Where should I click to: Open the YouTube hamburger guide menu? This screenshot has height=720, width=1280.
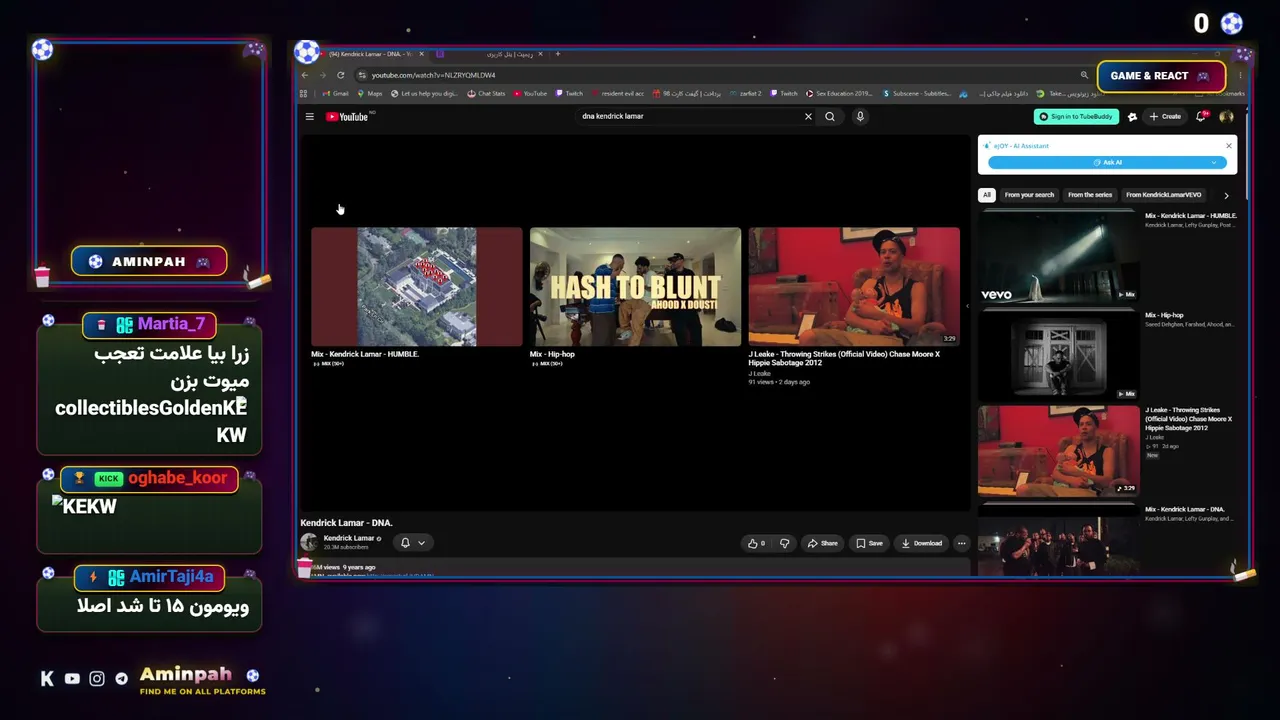point(310,117)
